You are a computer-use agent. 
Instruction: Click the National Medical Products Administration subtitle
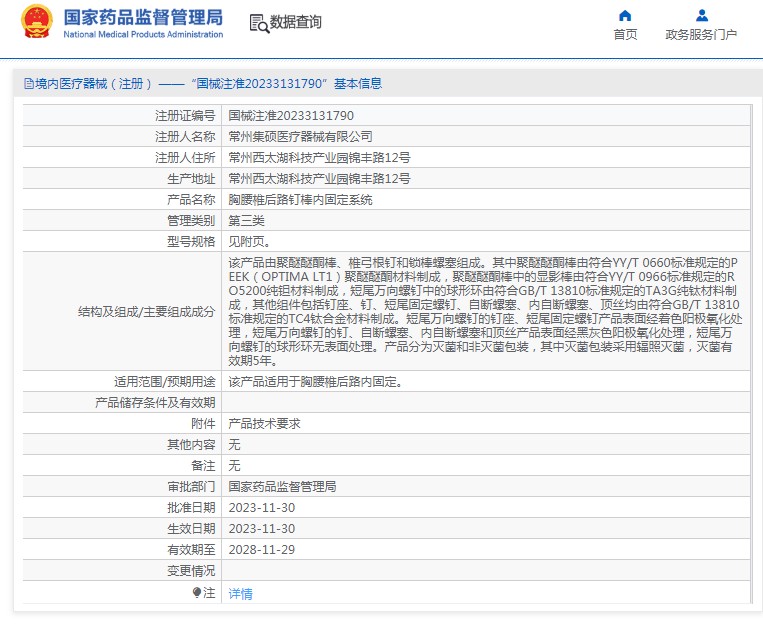(143, 35)
